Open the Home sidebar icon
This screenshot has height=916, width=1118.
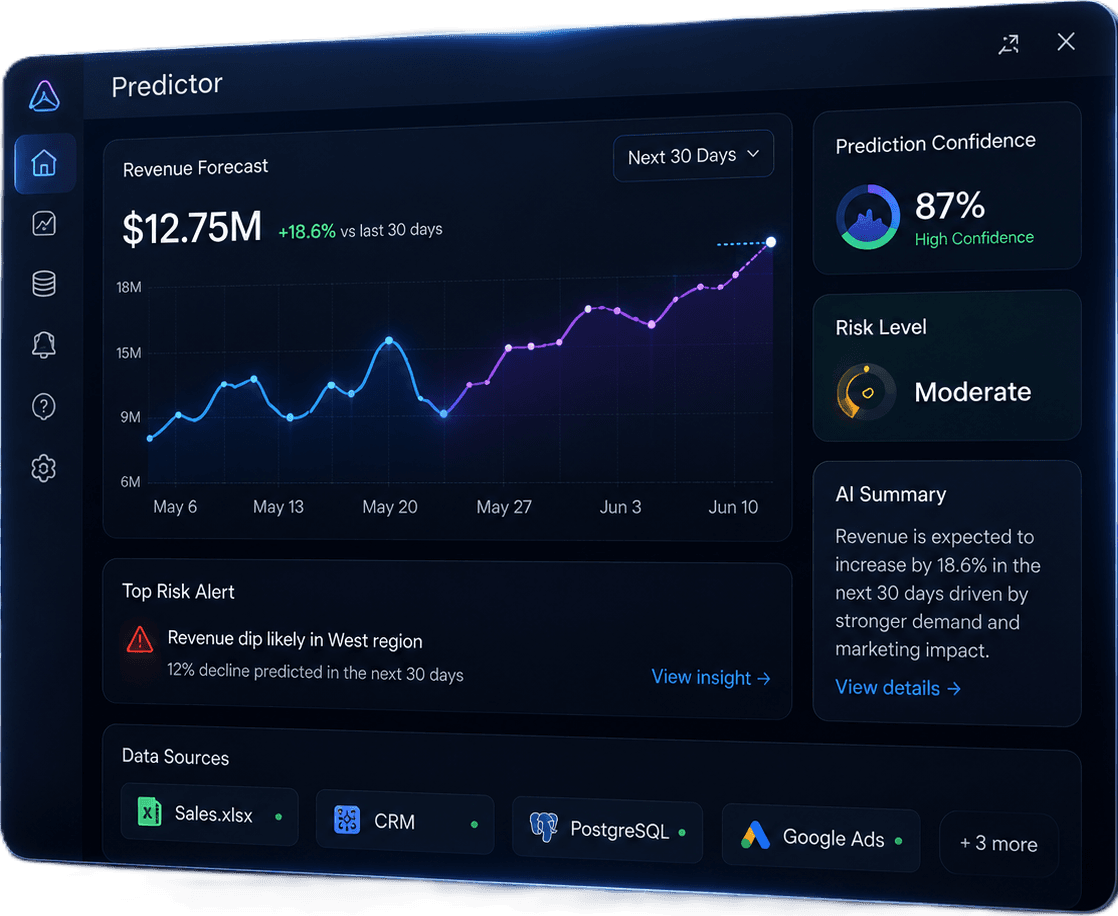point(44,163)
